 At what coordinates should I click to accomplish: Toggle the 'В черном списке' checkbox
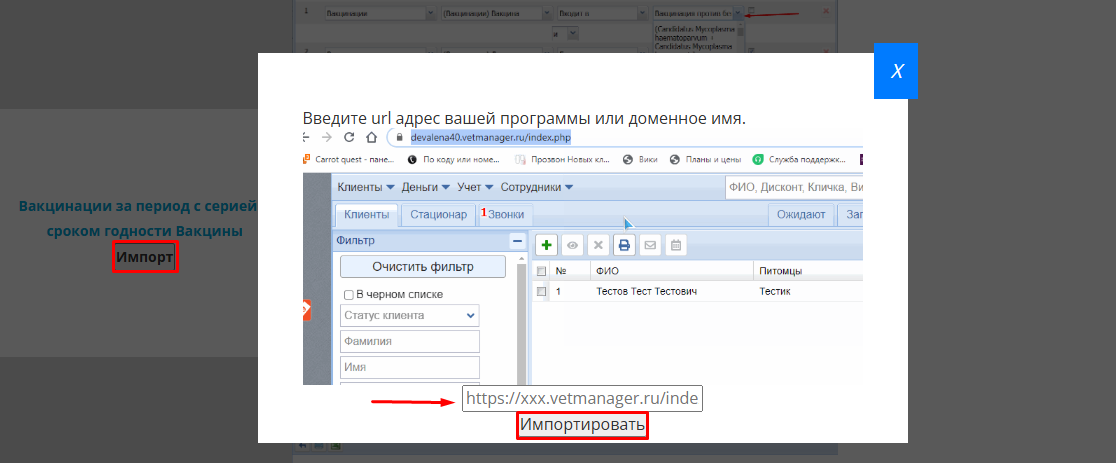click(x=348, y=294)
